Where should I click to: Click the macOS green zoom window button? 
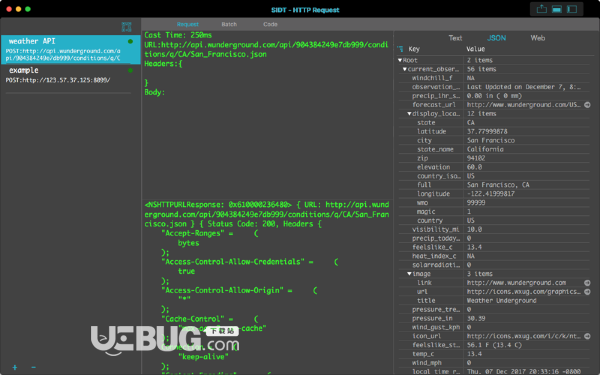click(28, 9)
